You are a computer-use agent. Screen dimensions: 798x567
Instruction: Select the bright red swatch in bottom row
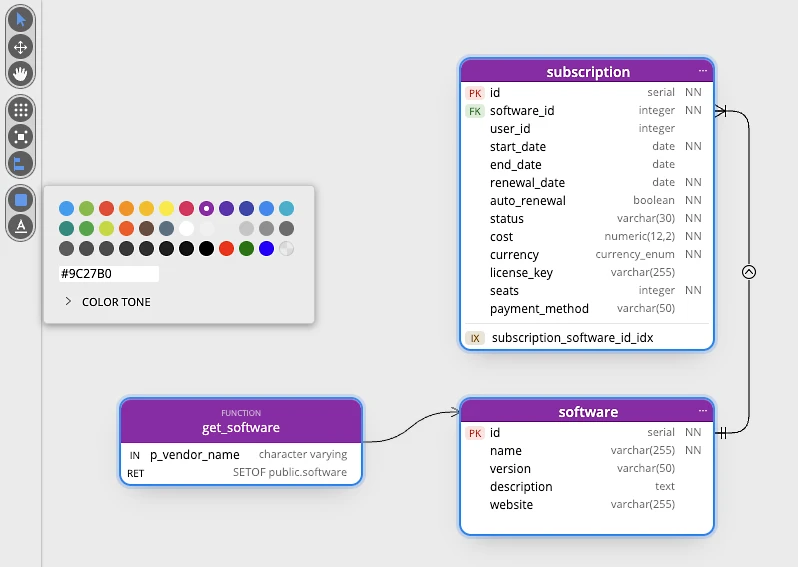[226, 248]
